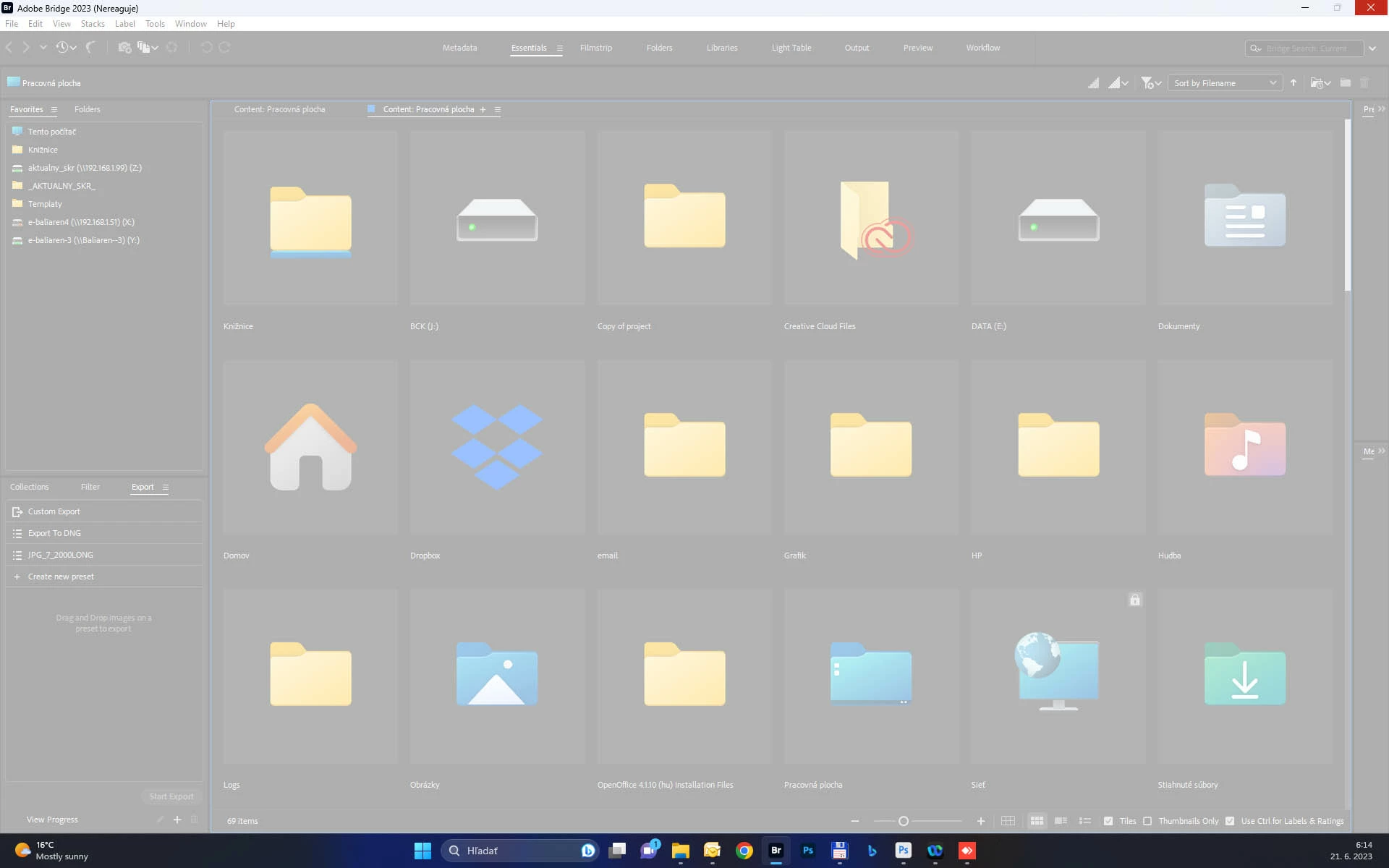1389x868 pixels.
Task: Click the Get Photos from Camera icon
Action: coord(124,48)
